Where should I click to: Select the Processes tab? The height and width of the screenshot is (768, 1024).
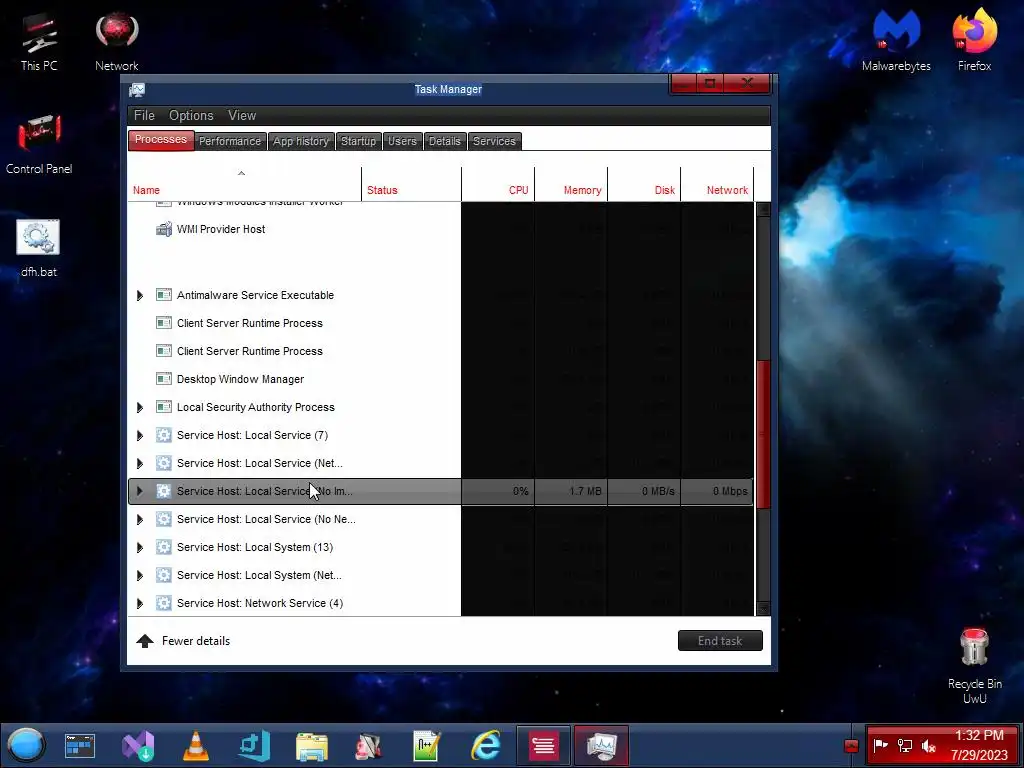click(161, 140)
